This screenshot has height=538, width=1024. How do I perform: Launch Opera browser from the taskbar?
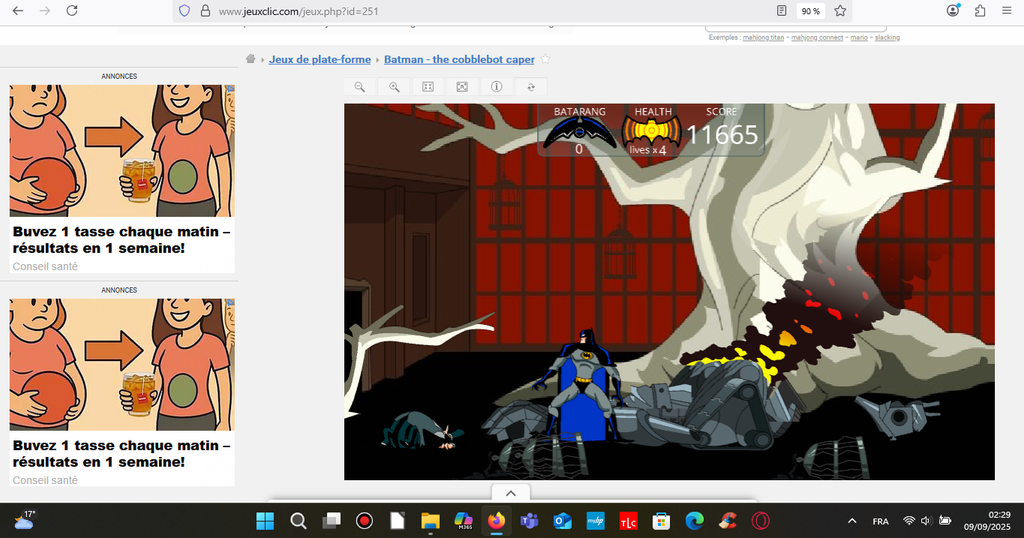click(x=760, y=521)
